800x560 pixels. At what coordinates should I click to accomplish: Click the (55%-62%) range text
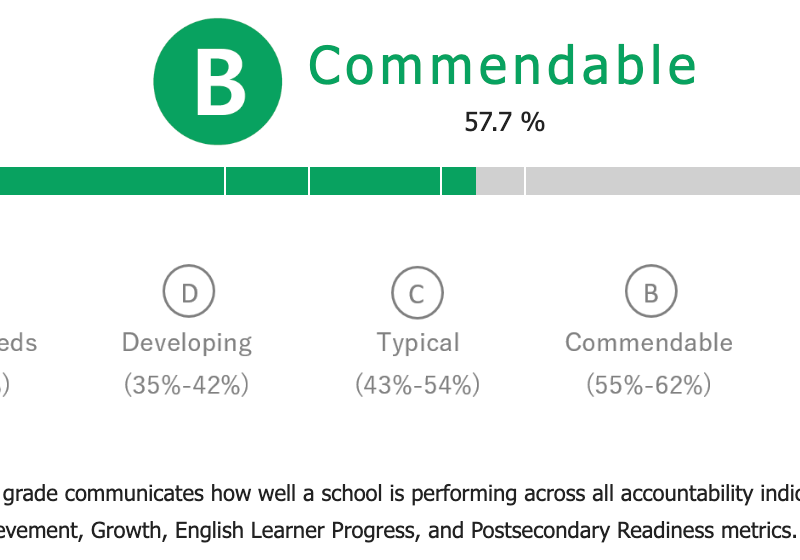click(648, 385)
